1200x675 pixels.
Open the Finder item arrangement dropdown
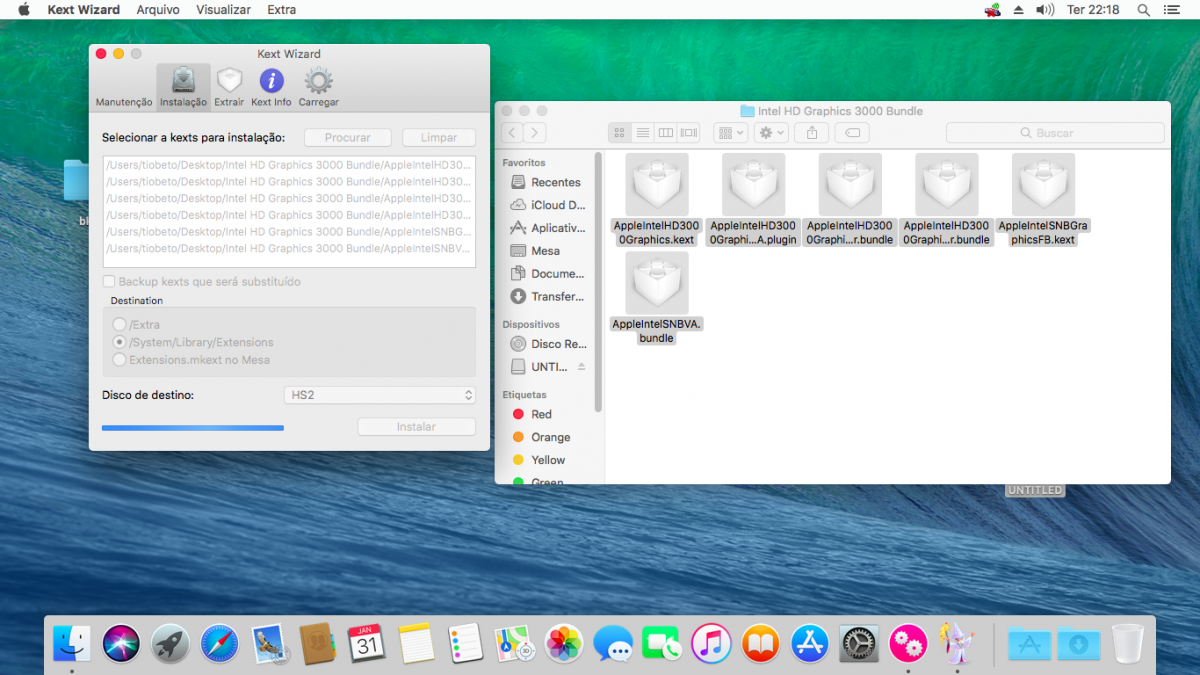730,133
